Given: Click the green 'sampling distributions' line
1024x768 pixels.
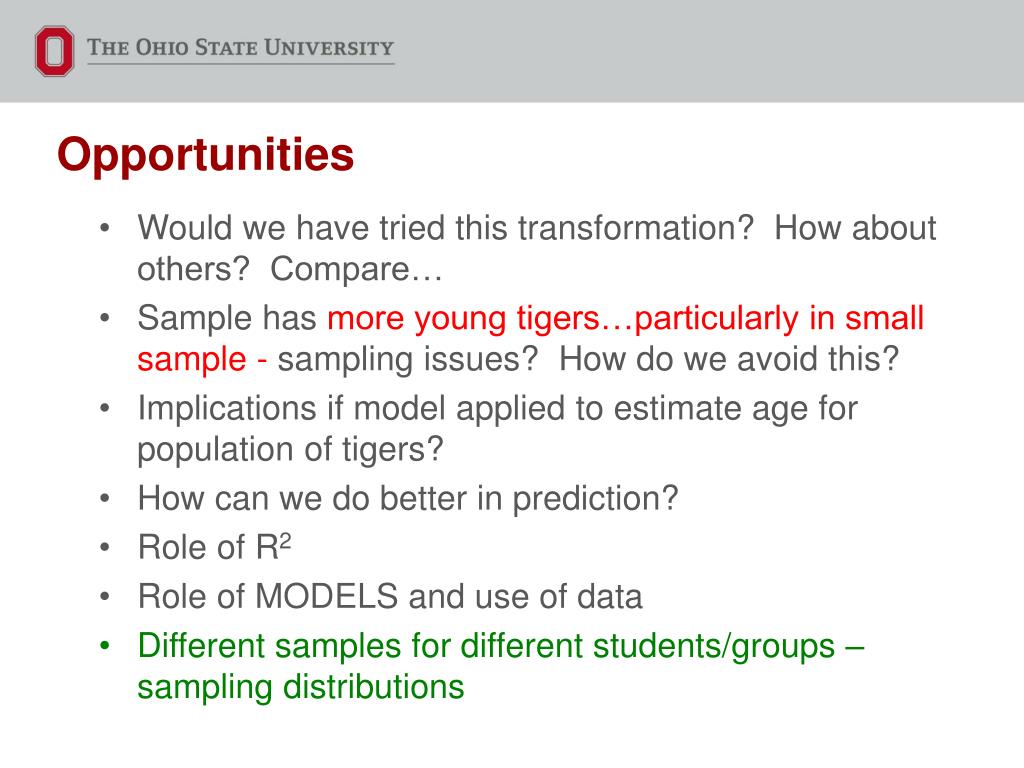Looking at the screenshot, I should 300,687.
